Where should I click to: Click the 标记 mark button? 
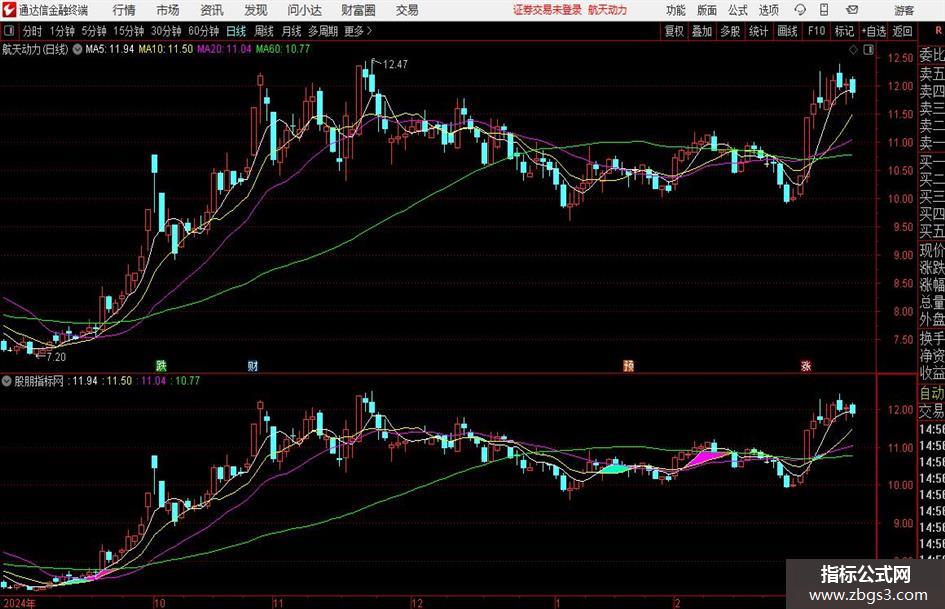click(844, 31)
